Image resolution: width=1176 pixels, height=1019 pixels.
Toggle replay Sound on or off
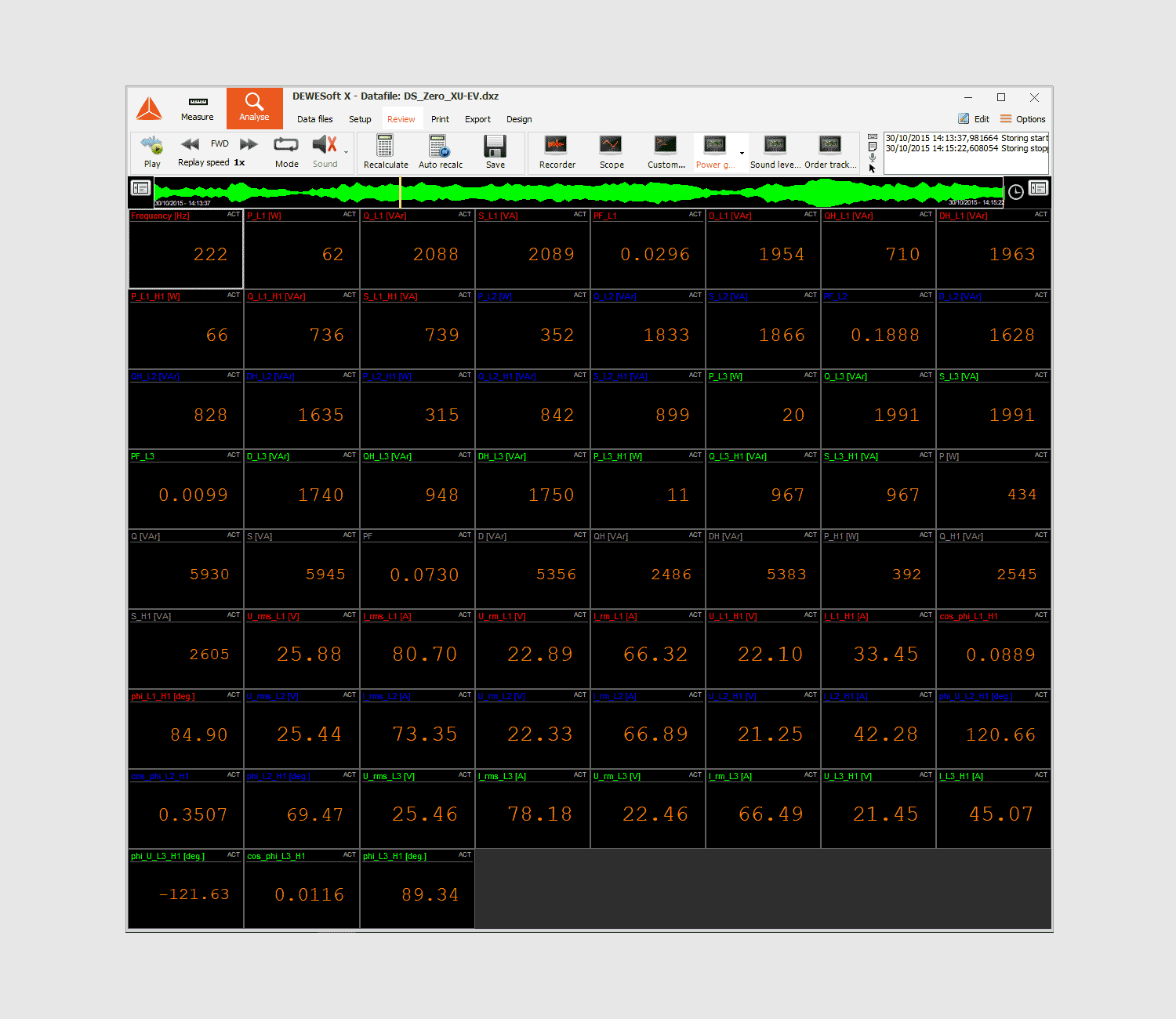click(325, 152)
